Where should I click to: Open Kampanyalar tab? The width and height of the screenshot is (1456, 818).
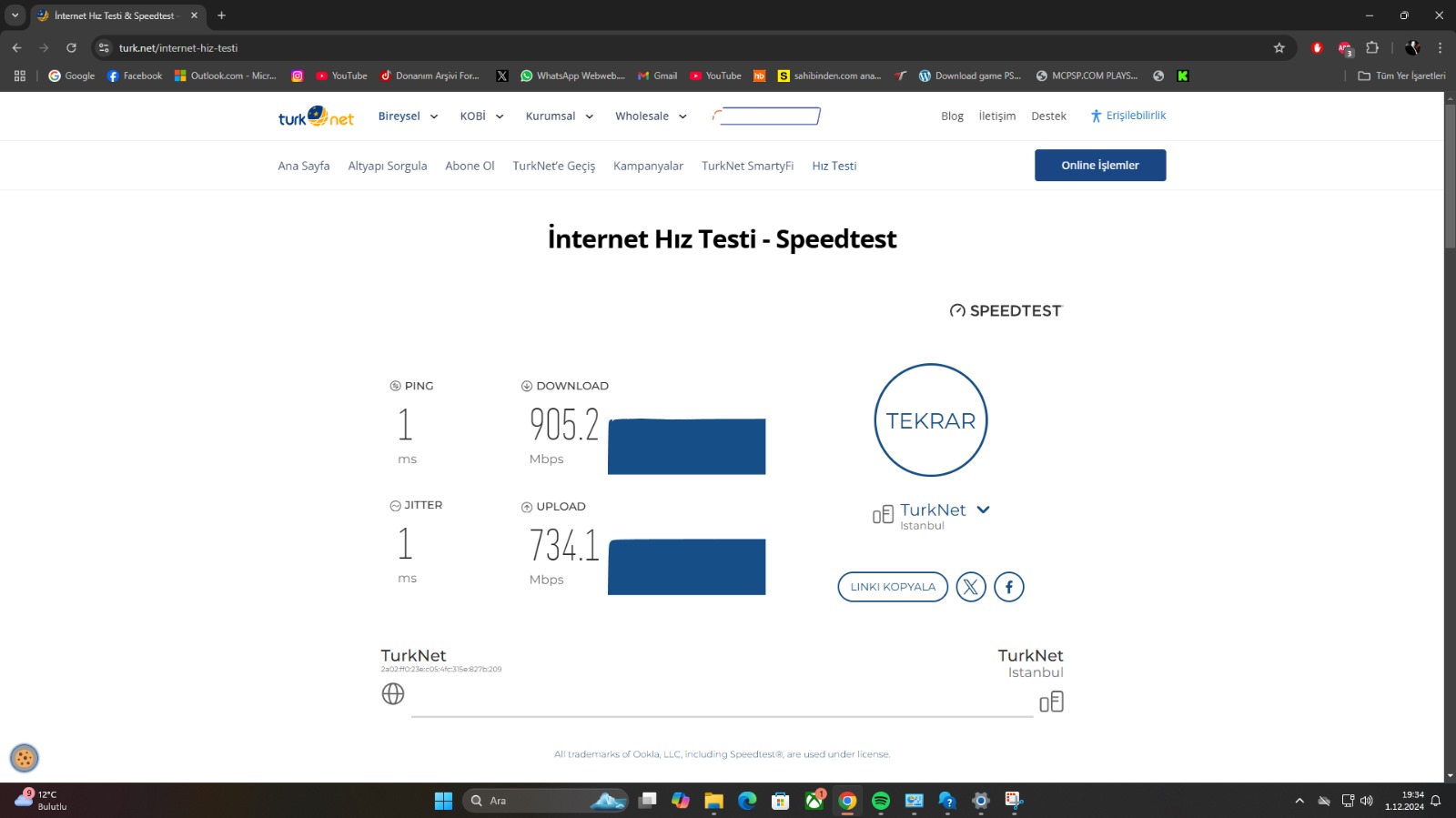(648, 166)
